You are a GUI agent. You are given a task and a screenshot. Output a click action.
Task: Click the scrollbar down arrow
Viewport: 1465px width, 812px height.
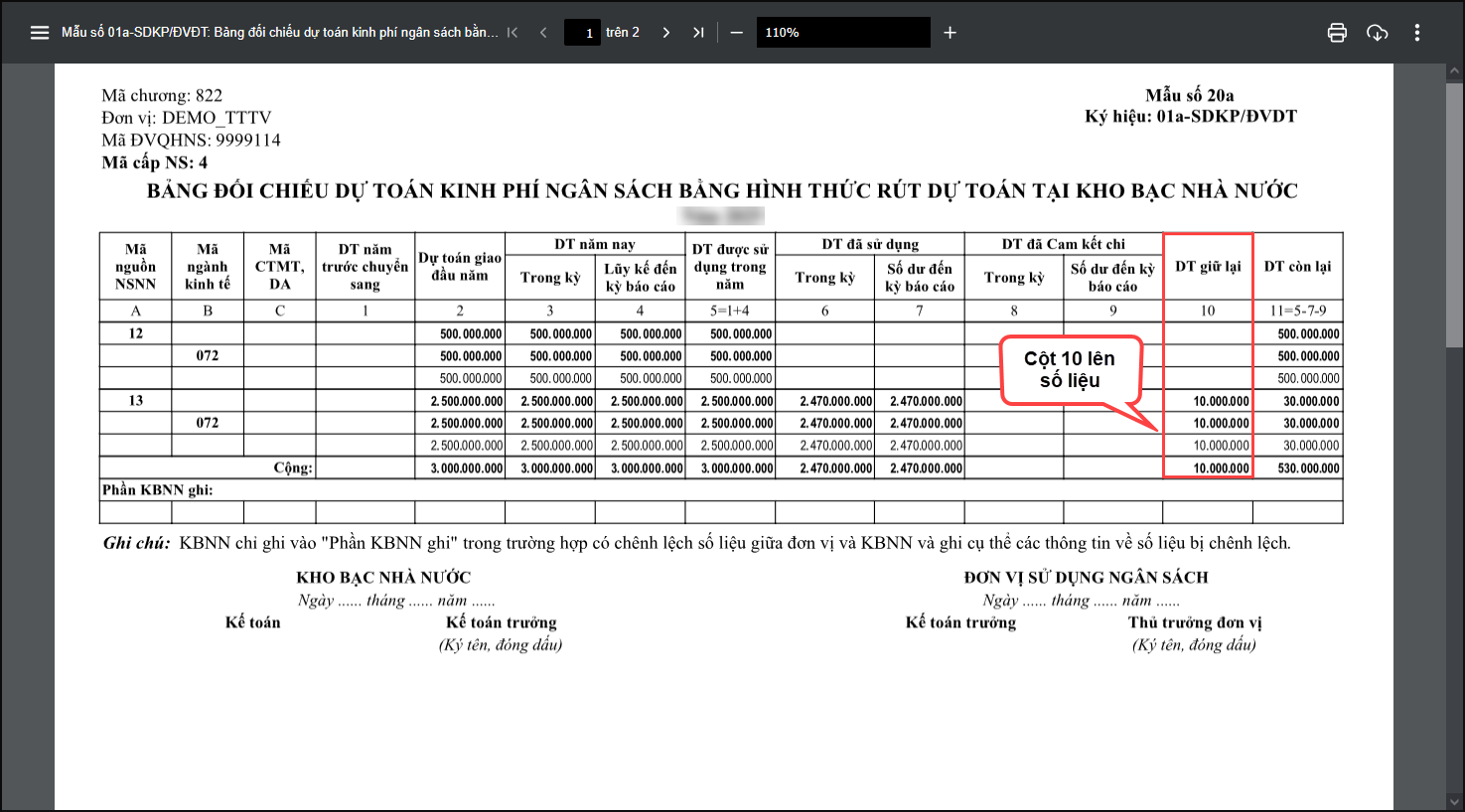pos(1455,801)
